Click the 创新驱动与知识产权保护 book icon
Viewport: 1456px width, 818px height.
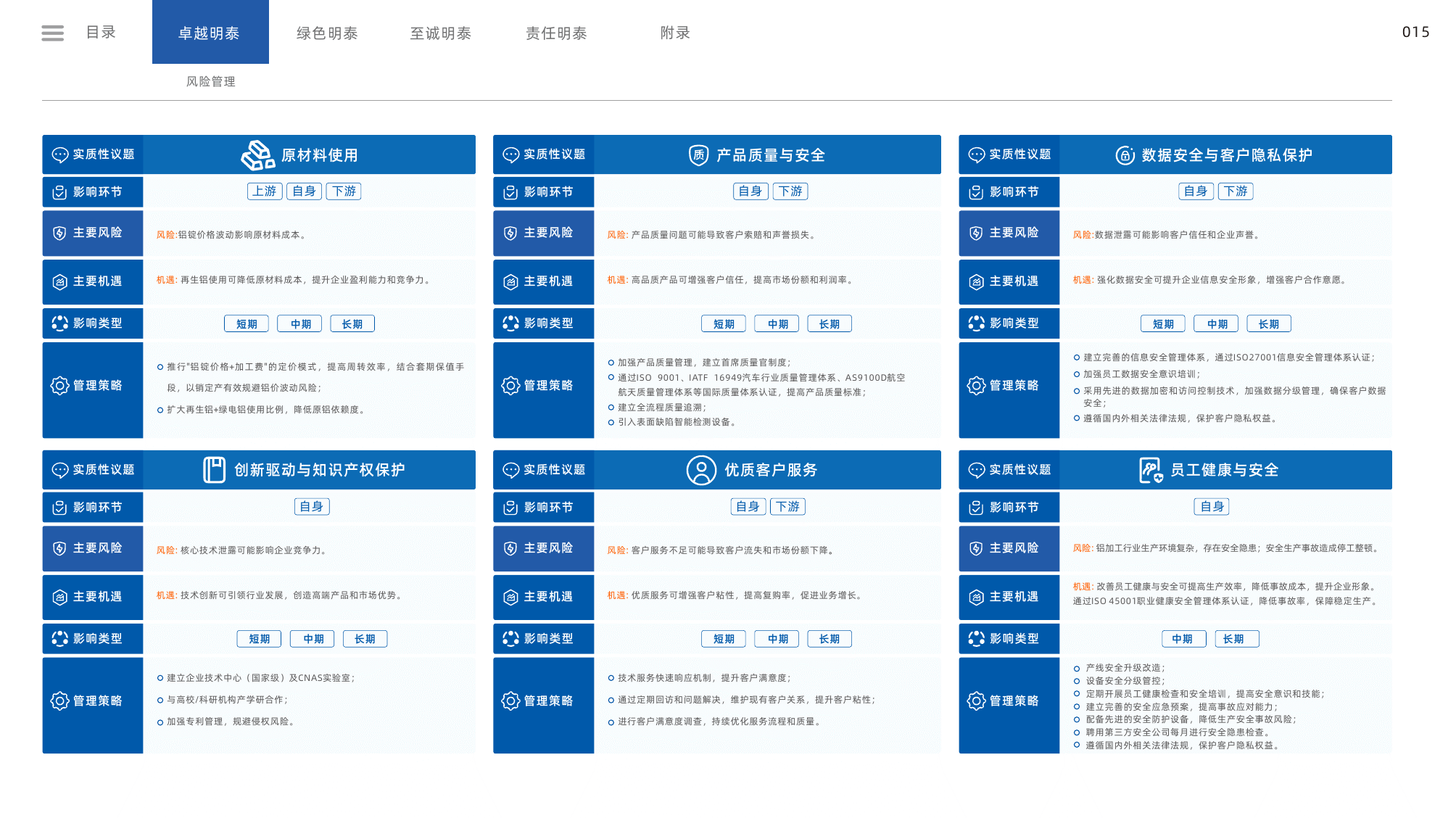(214, 470)
